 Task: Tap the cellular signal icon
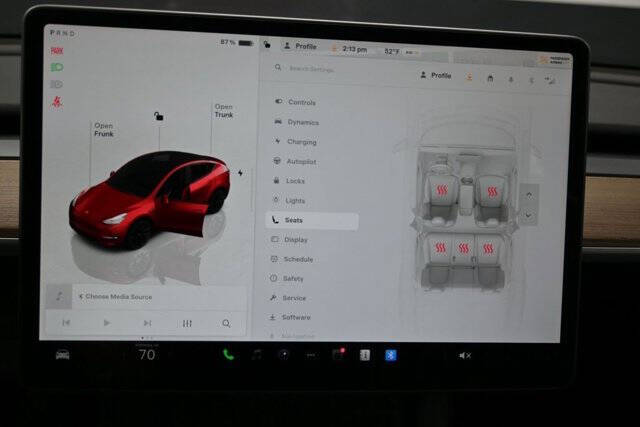(x=550, y=81)
